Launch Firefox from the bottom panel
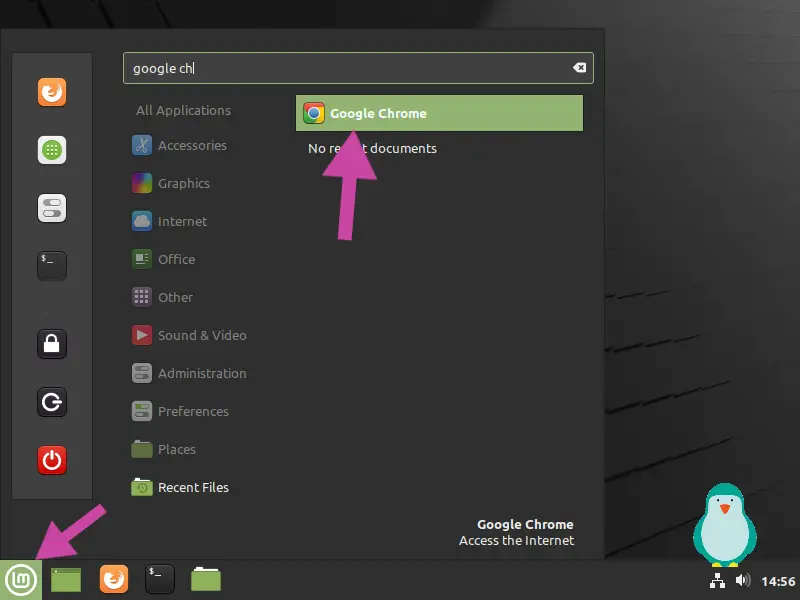The image size is (800, 600). click(114, 579)
